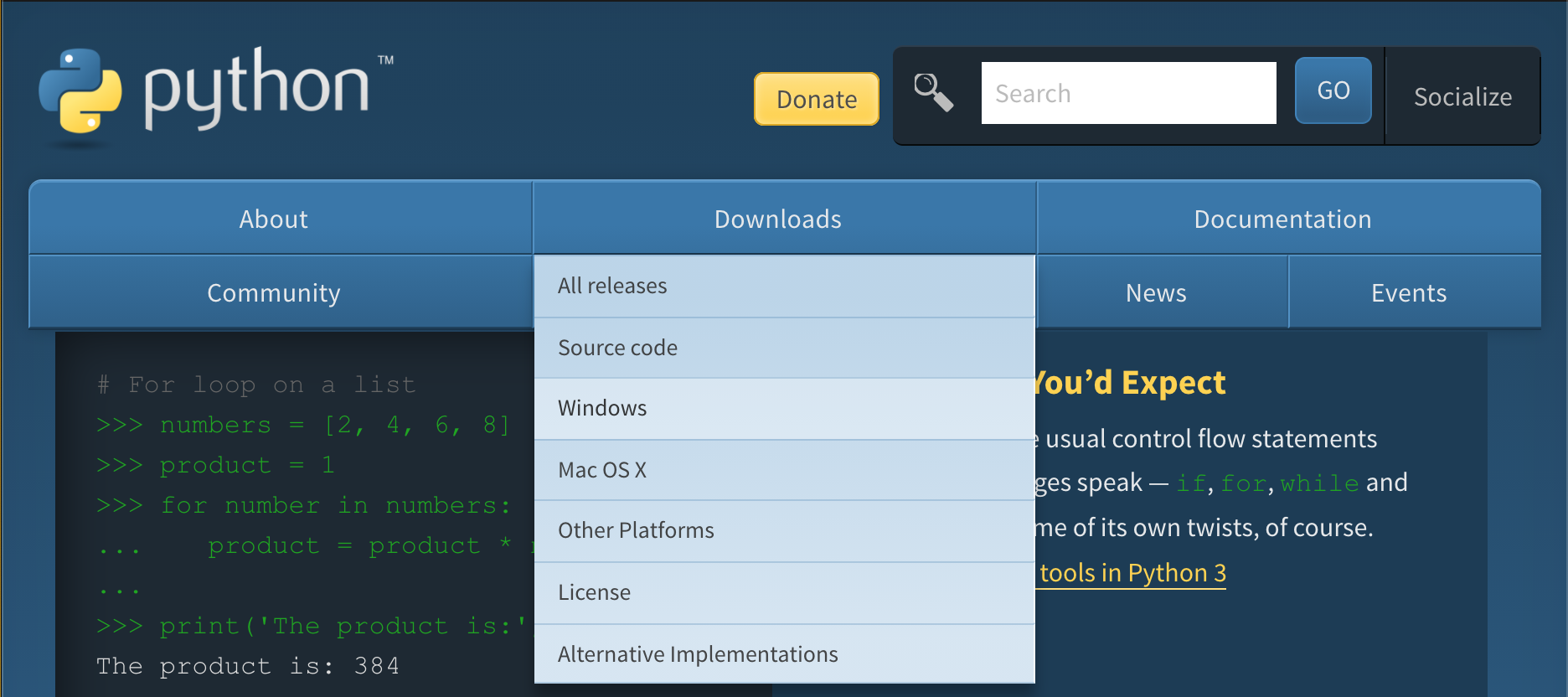This screenshot has height=697, width=1568.
Task: Select Source code in Downloads menu
Action: click(x=785, y=348)
